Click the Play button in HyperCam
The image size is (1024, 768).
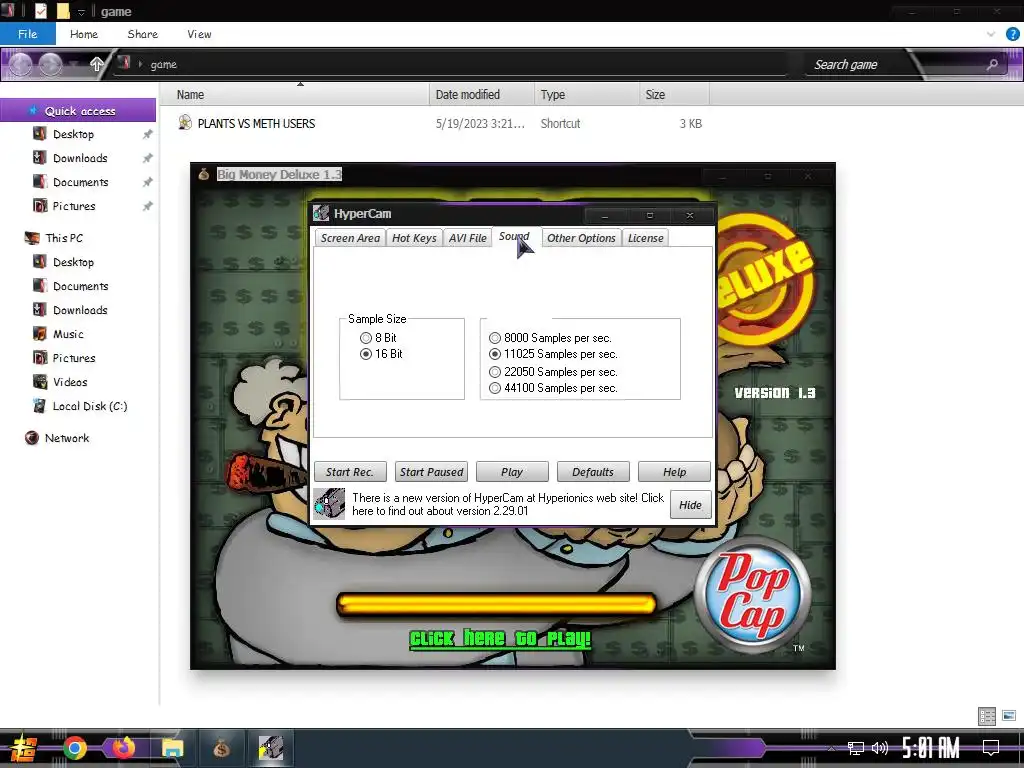click(512, 472)
